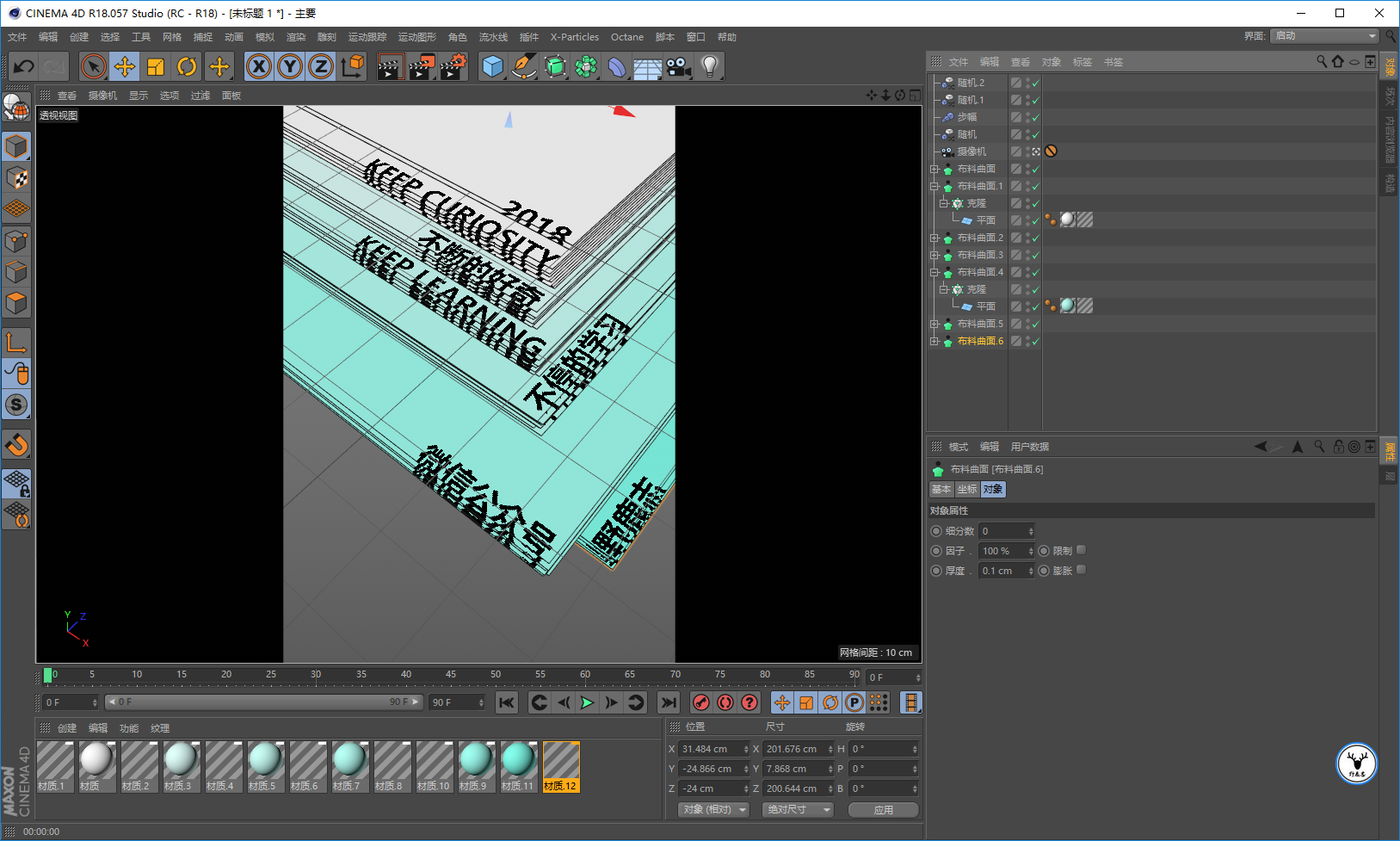Toggle the Z axis lock
The width and height of the screenshot is (1400, 841).
(x=321, y=66)
